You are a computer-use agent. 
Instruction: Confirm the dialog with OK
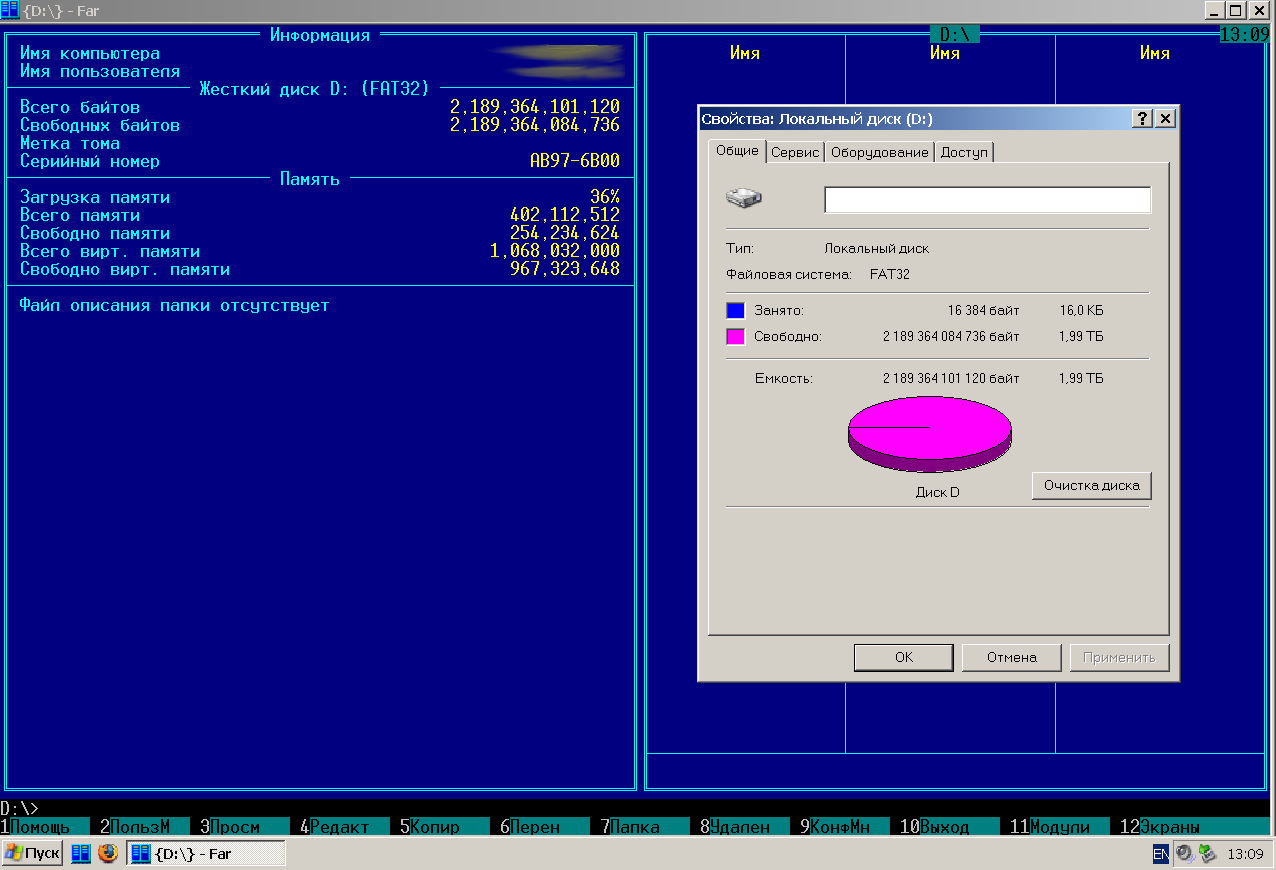pyautogui.click(x=903, y=657)
